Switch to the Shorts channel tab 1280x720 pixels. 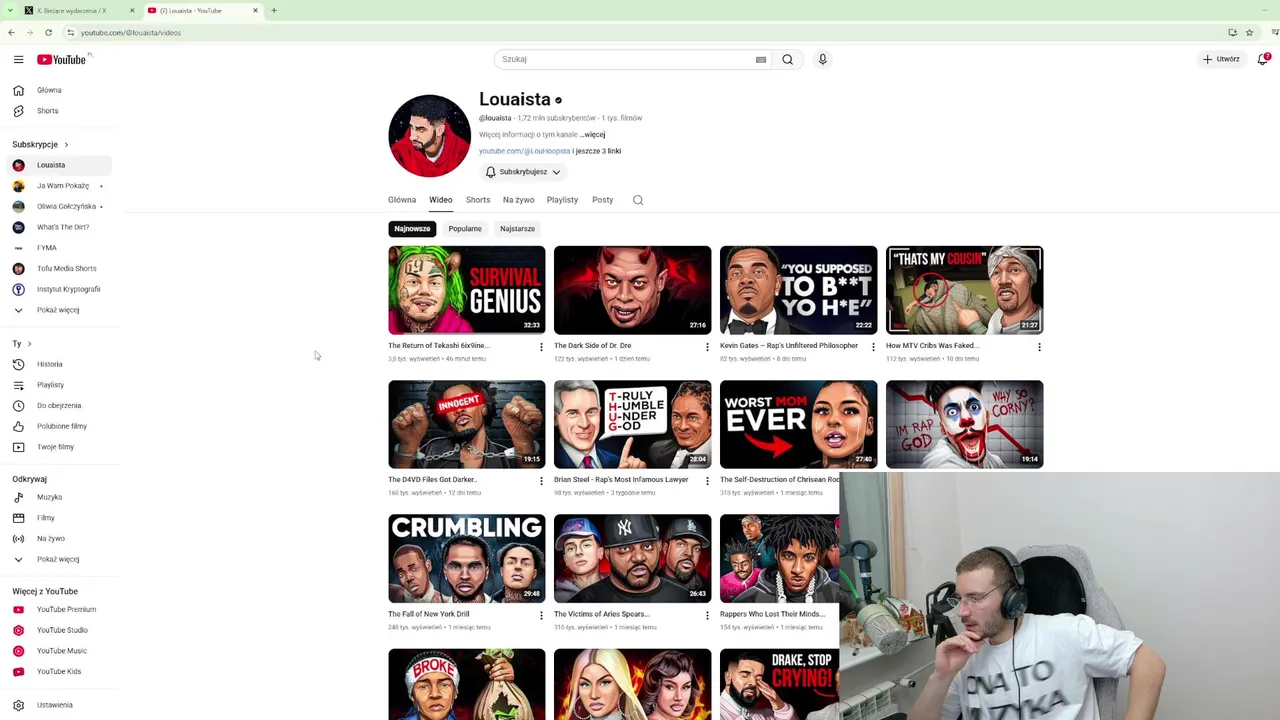(x=478, y=200)
